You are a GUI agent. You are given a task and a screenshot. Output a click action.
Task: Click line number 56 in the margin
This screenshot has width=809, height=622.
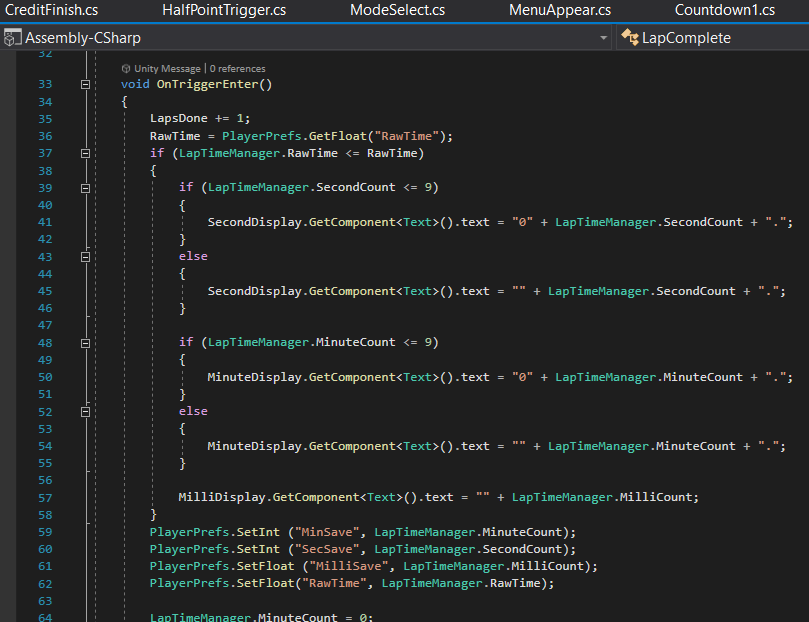coord(45,480)
